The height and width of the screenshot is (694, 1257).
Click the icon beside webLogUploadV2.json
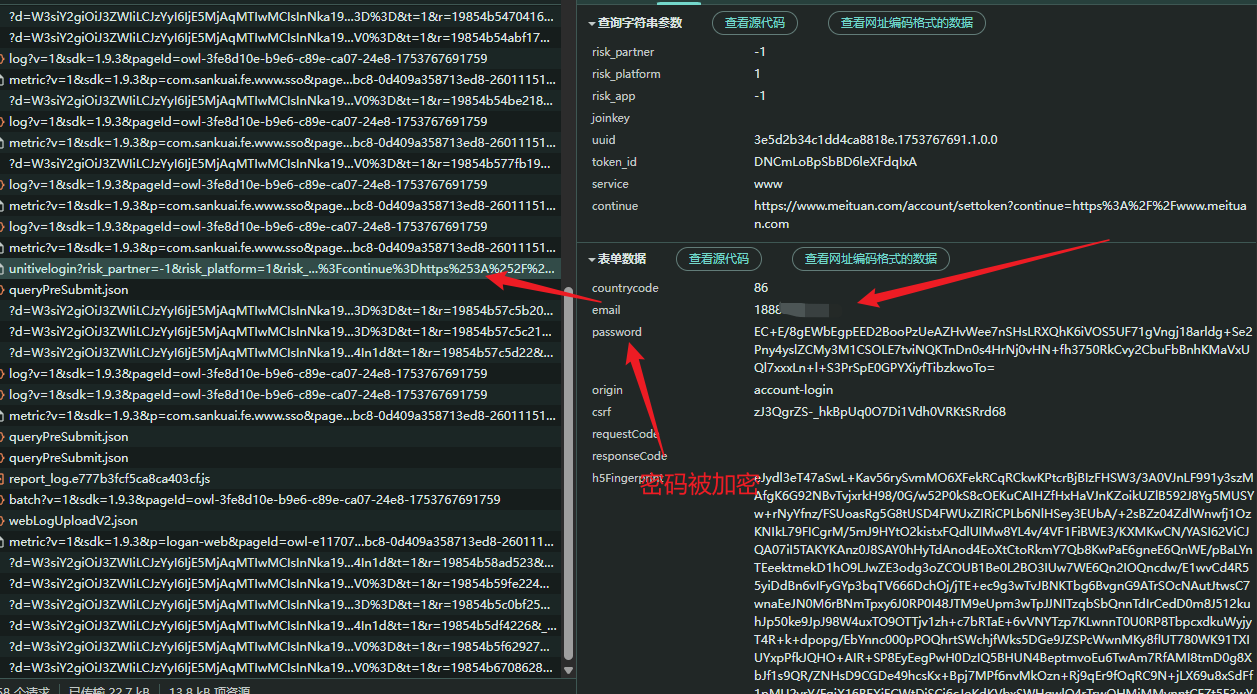tap(4, 521)
